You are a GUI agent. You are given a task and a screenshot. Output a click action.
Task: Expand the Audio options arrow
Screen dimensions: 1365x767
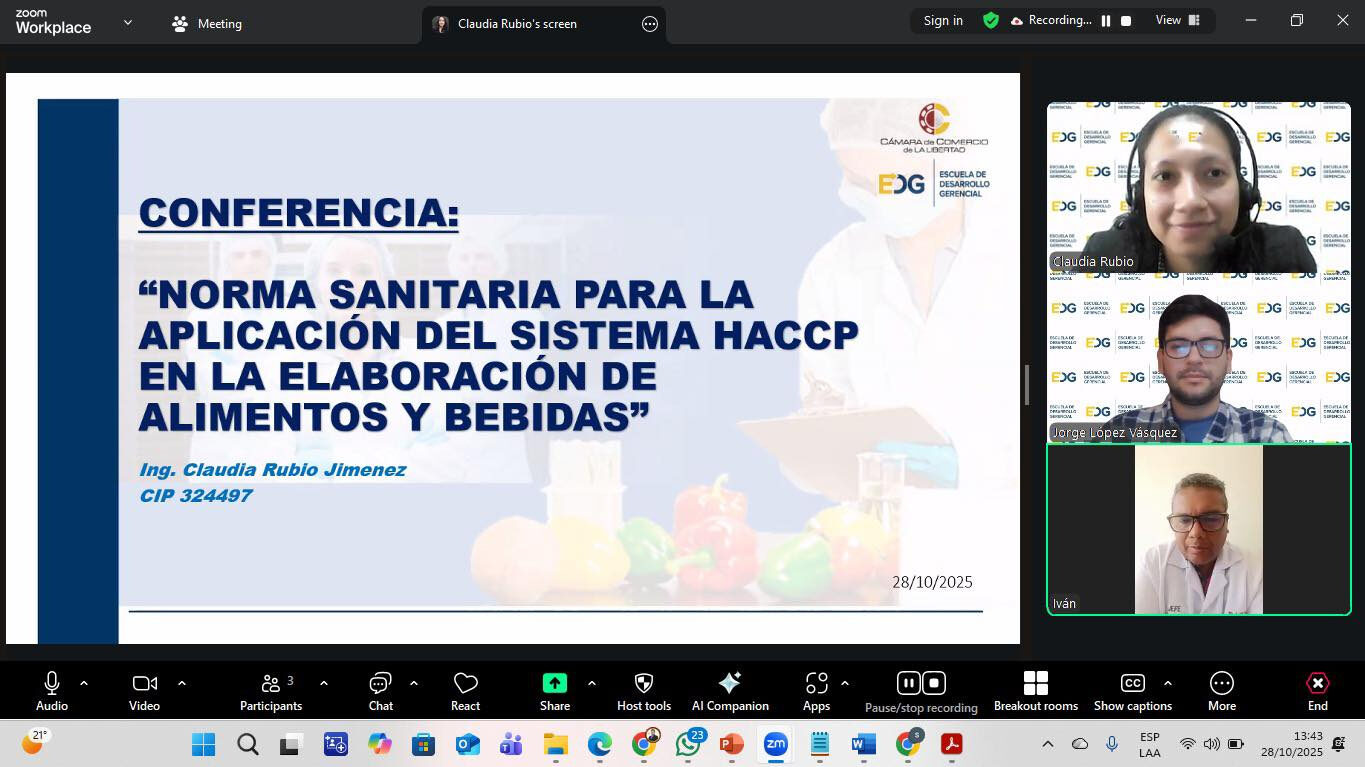[84, 683]
